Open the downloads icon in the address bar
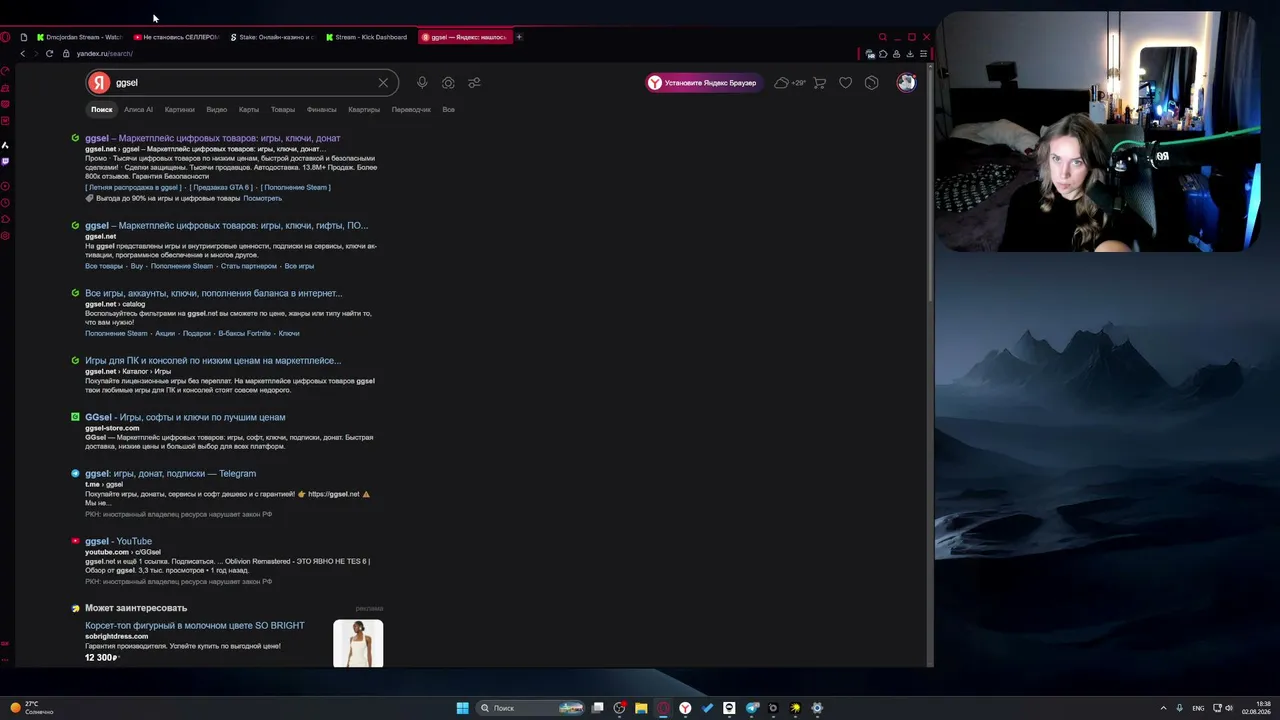Viewport: 1280px width, 720px height. click(x=909, y=54)
